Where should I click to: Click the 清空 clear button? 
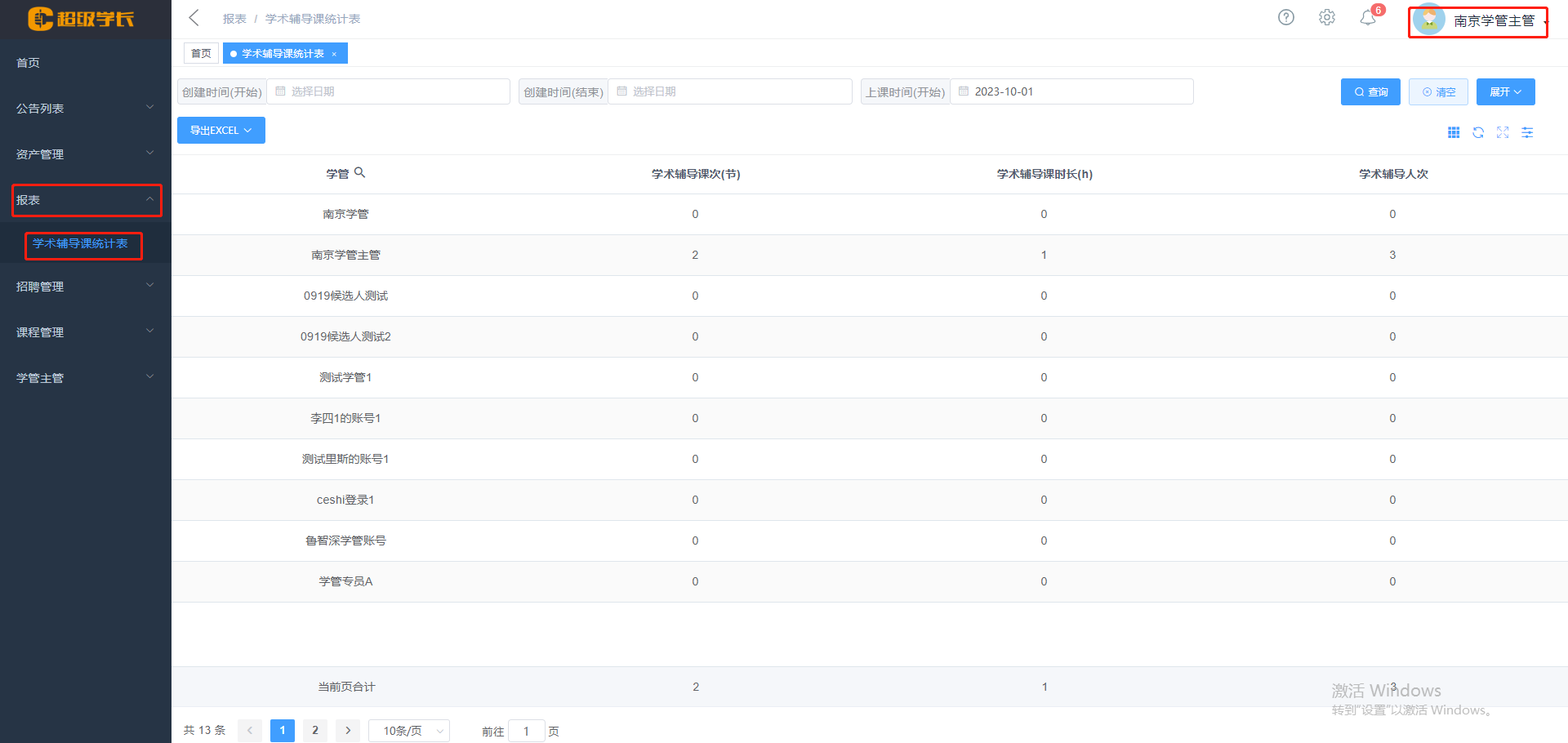coord(1437,92)
